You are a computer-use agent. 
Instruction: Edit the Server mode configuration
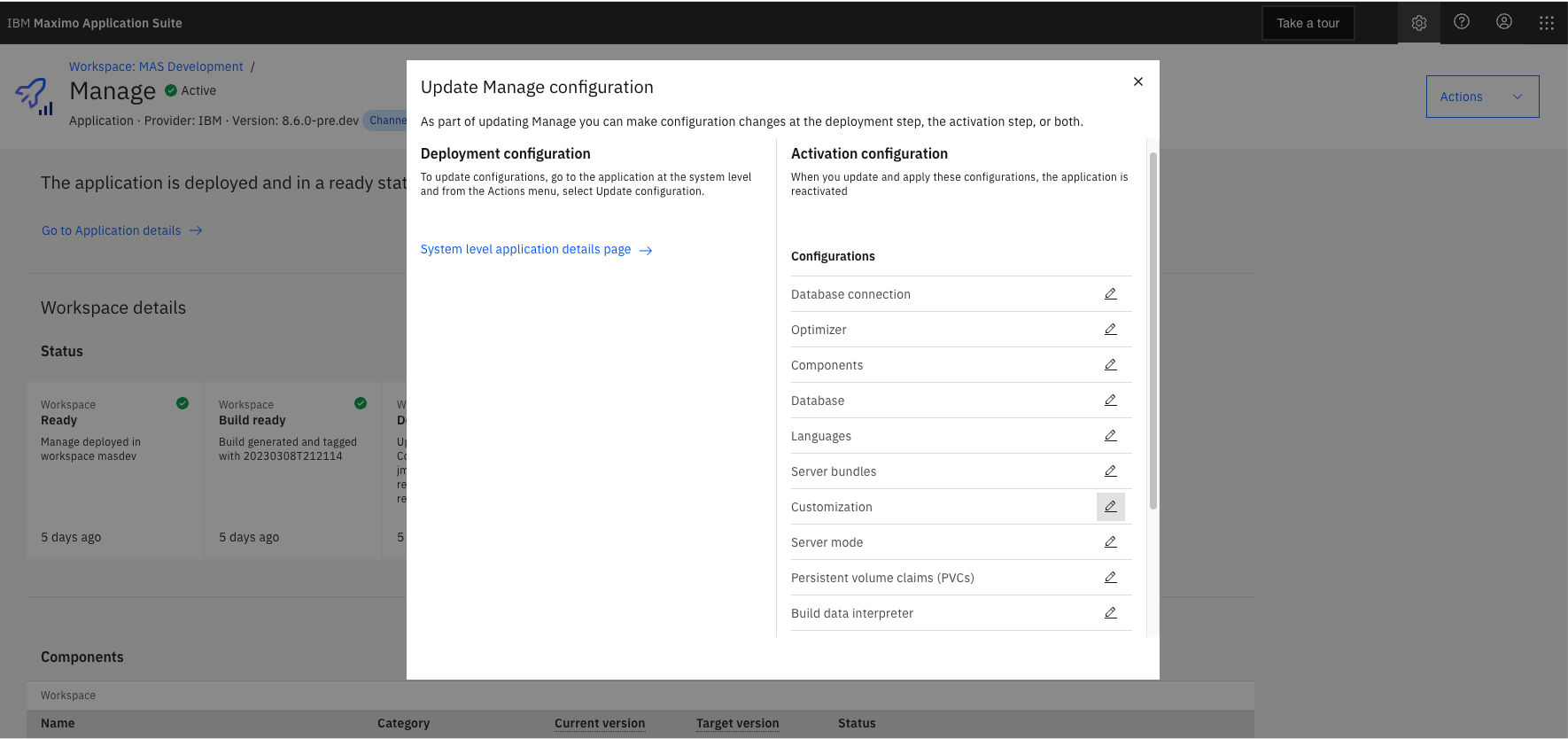coord(1110,542)
